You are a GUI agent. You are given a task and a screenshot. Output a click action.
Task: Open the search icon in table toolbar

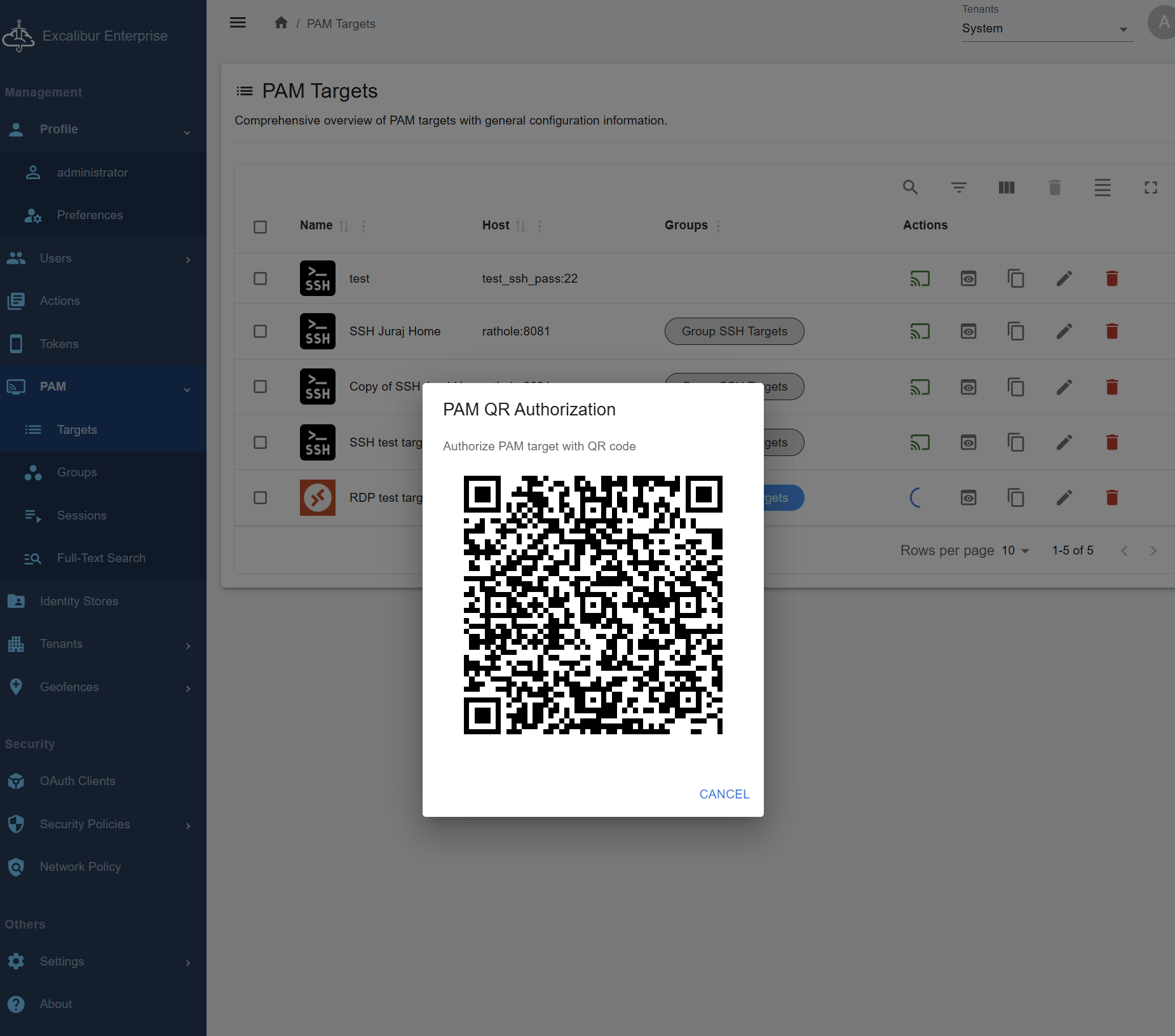(x=910, y=187)
